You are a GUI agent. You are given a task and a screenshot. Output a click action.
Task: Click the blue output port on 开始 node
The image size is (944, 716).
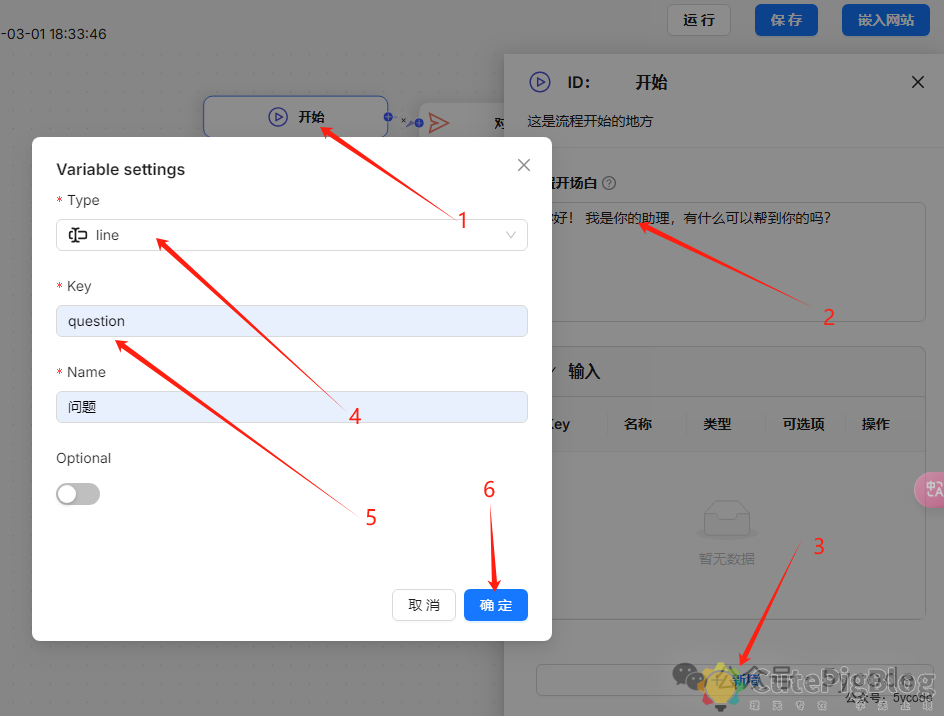(388, 117)
